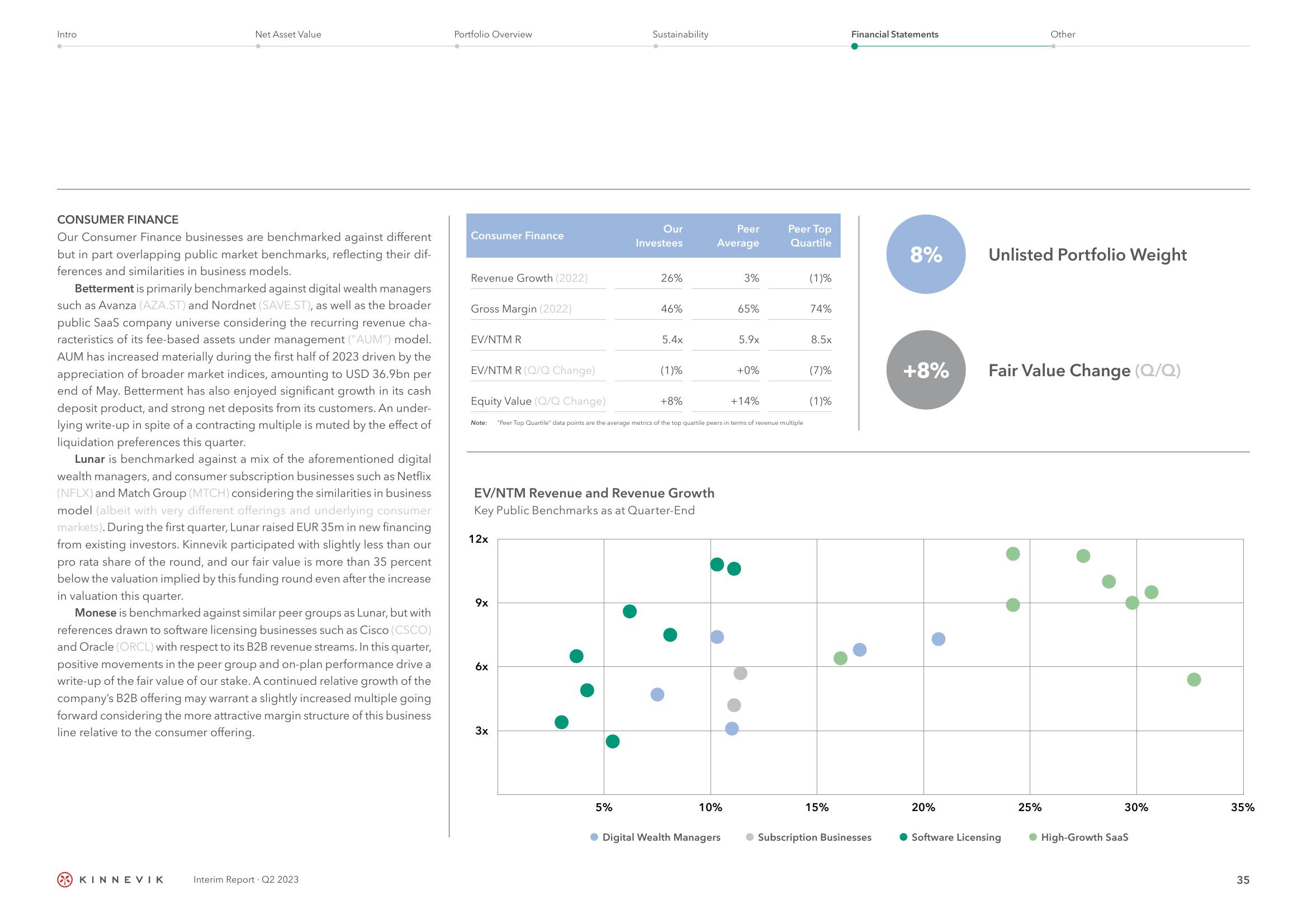Click the rightmost light-green SaaS data point
The height and width of the screenshot is (924, 1307).
[1194, 679]
